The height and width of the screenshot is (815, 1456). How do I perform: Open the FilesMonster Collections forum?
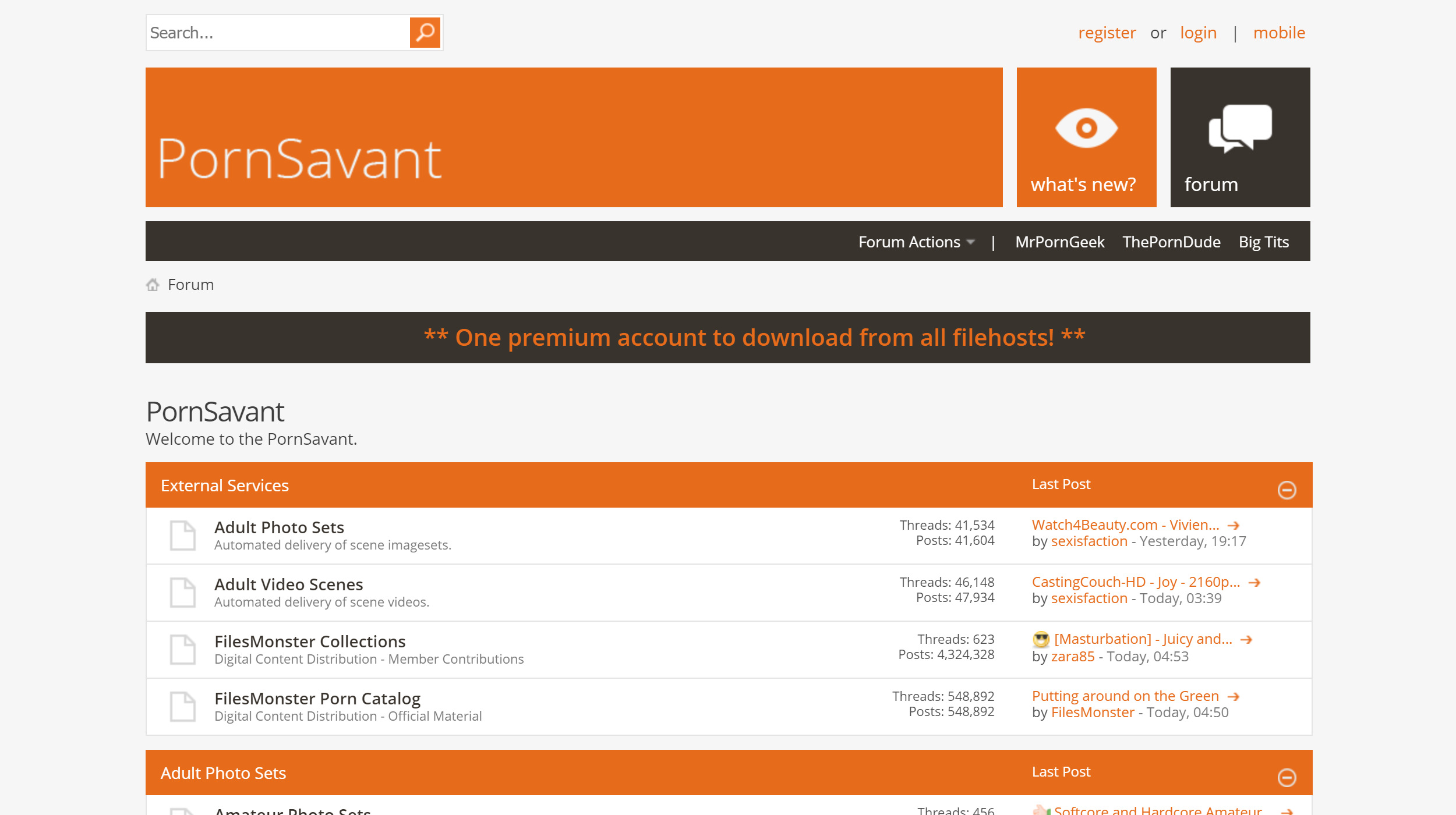[x=310, y=642]
